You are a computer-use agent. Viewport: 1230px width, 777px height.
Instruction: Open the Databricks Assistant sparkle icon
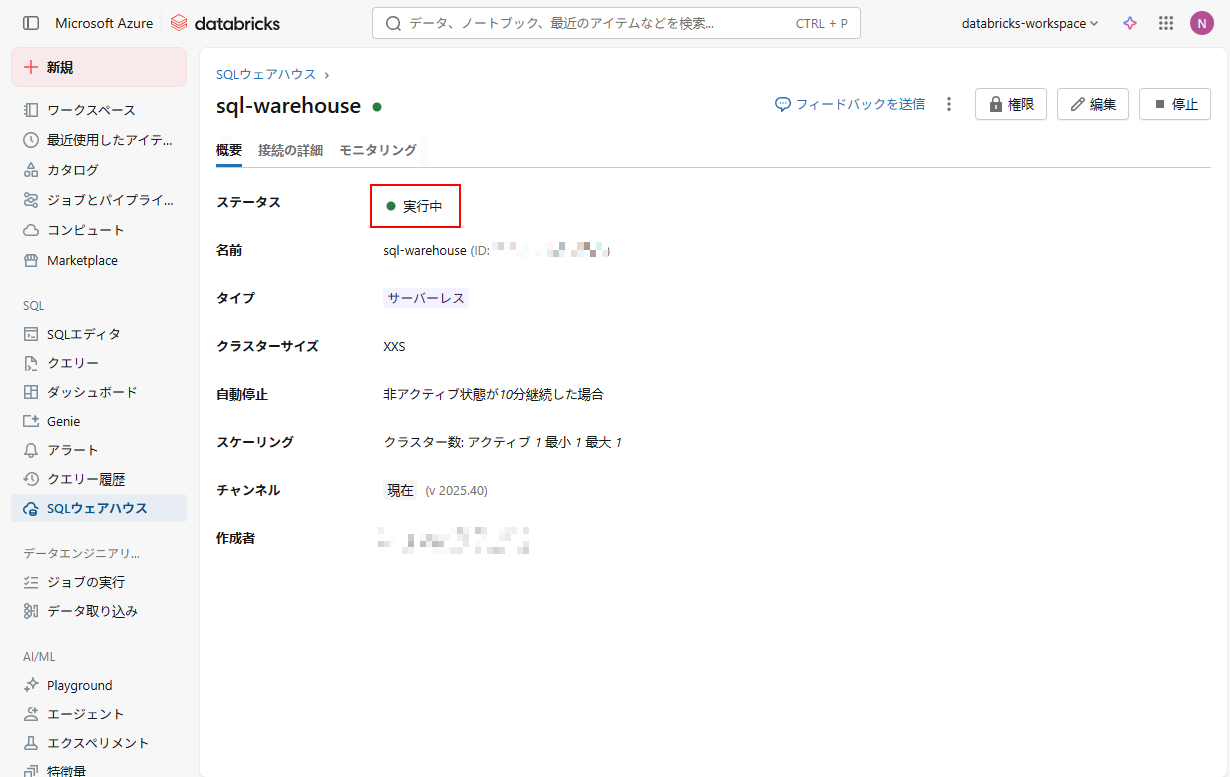click(x=1130, y=23)
